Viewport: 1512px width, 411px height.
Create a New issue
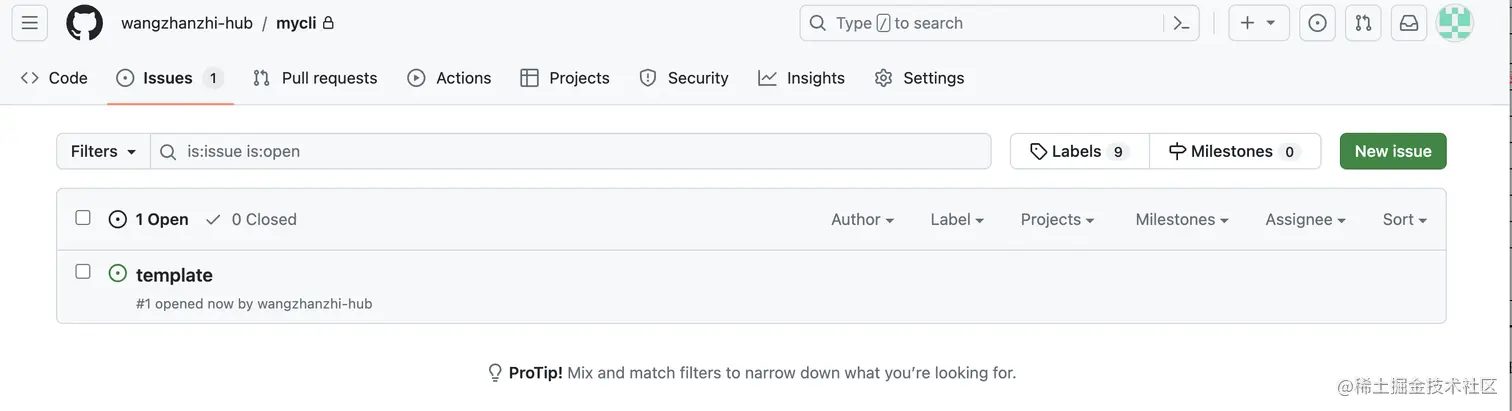coord(1393,151)
